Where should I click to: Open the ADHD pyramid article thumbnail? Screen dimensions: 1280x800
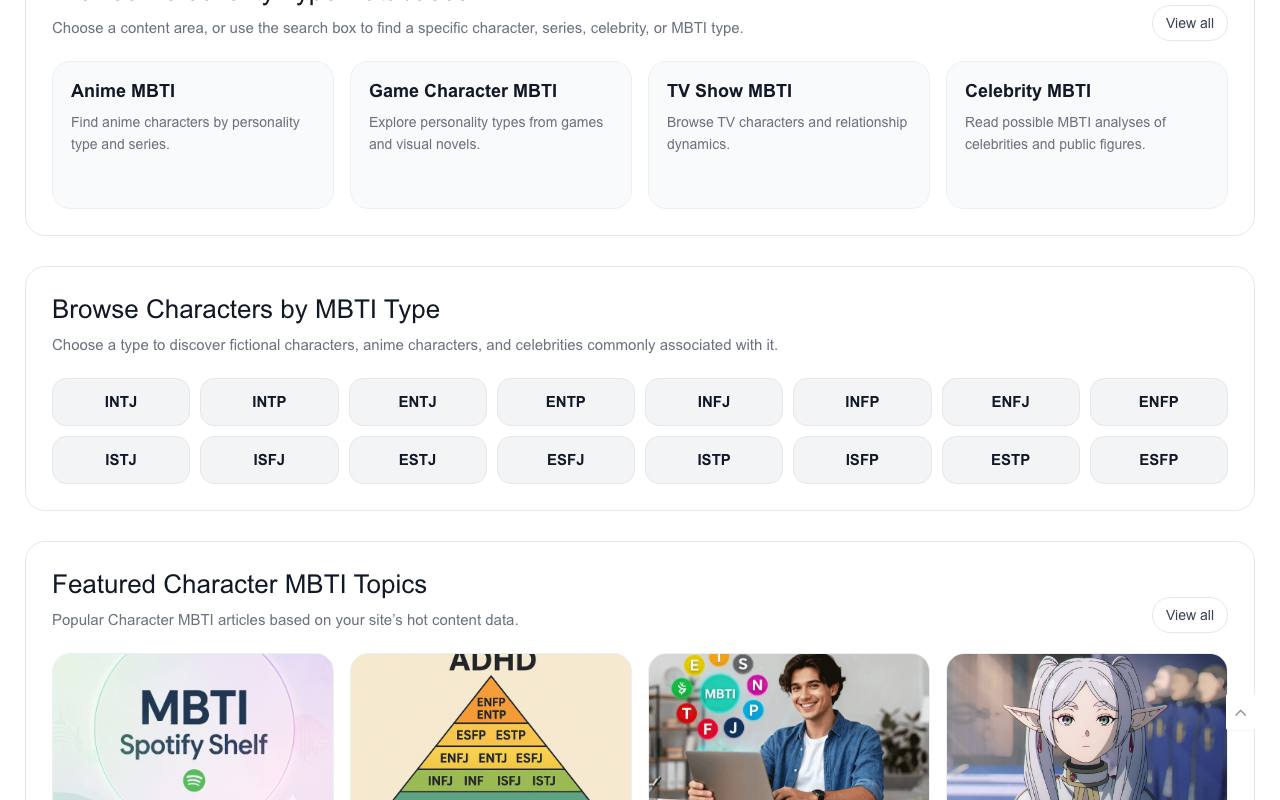click(491, 727)
